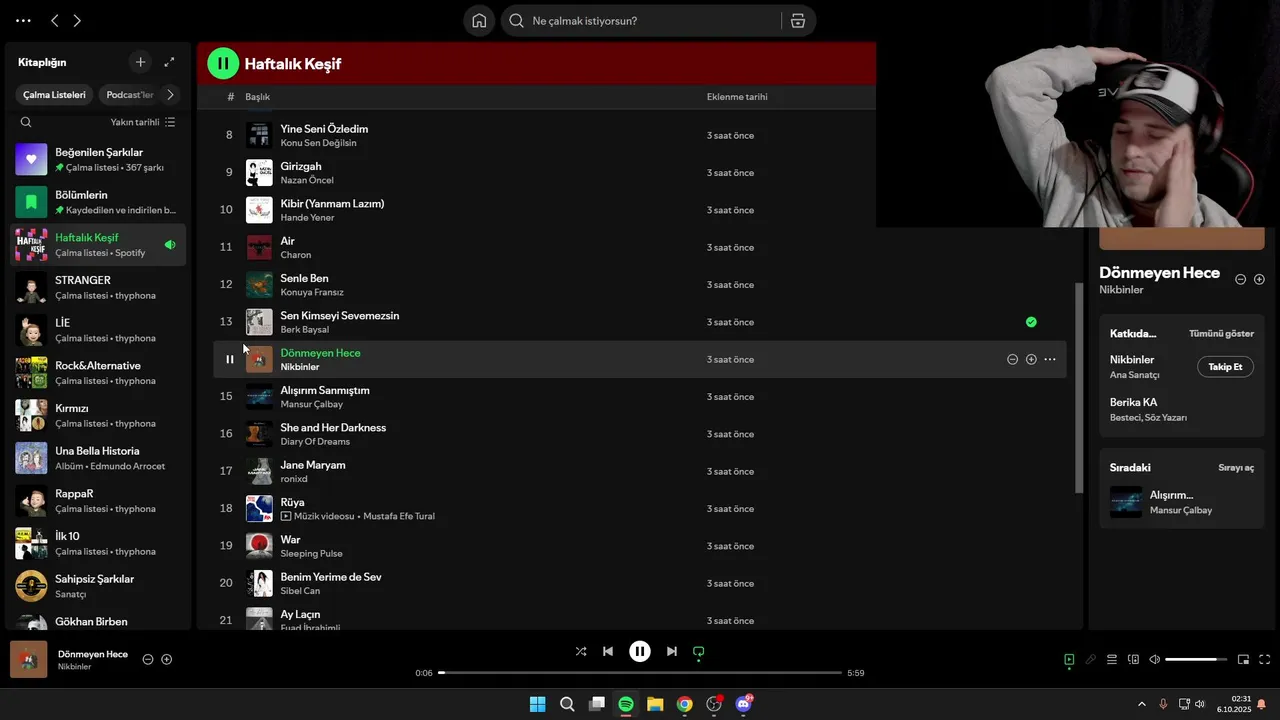This screenshot has height=720, width=1280.
Task: Mute with the player volume icon
Action: point(1154,659)
